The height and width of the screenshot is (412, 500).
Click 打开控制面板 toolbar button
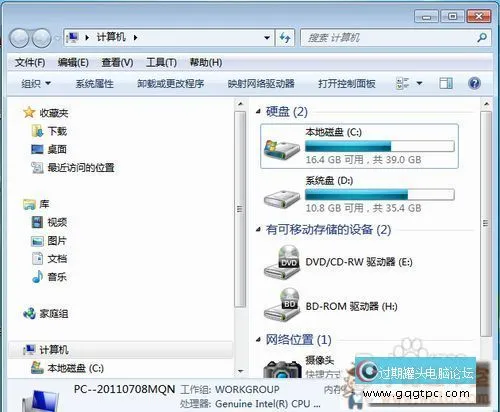(x=347, y=83)
